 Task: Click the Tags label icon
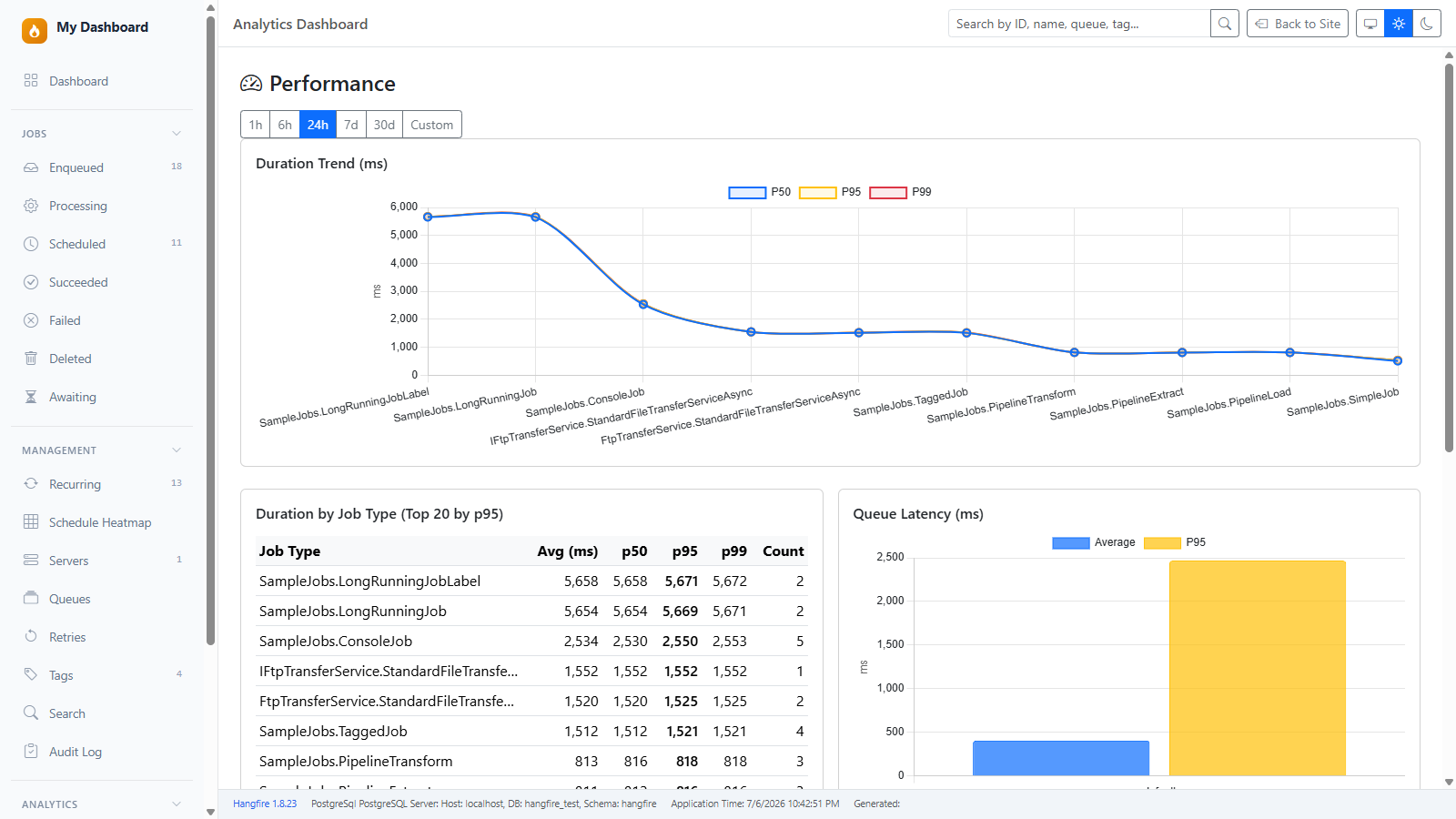pos(31,675)
